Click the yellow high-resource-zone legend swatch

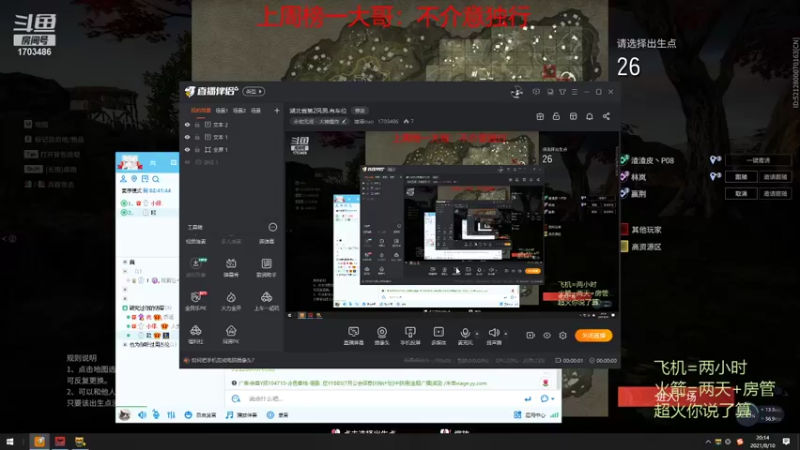coord(624,246)
